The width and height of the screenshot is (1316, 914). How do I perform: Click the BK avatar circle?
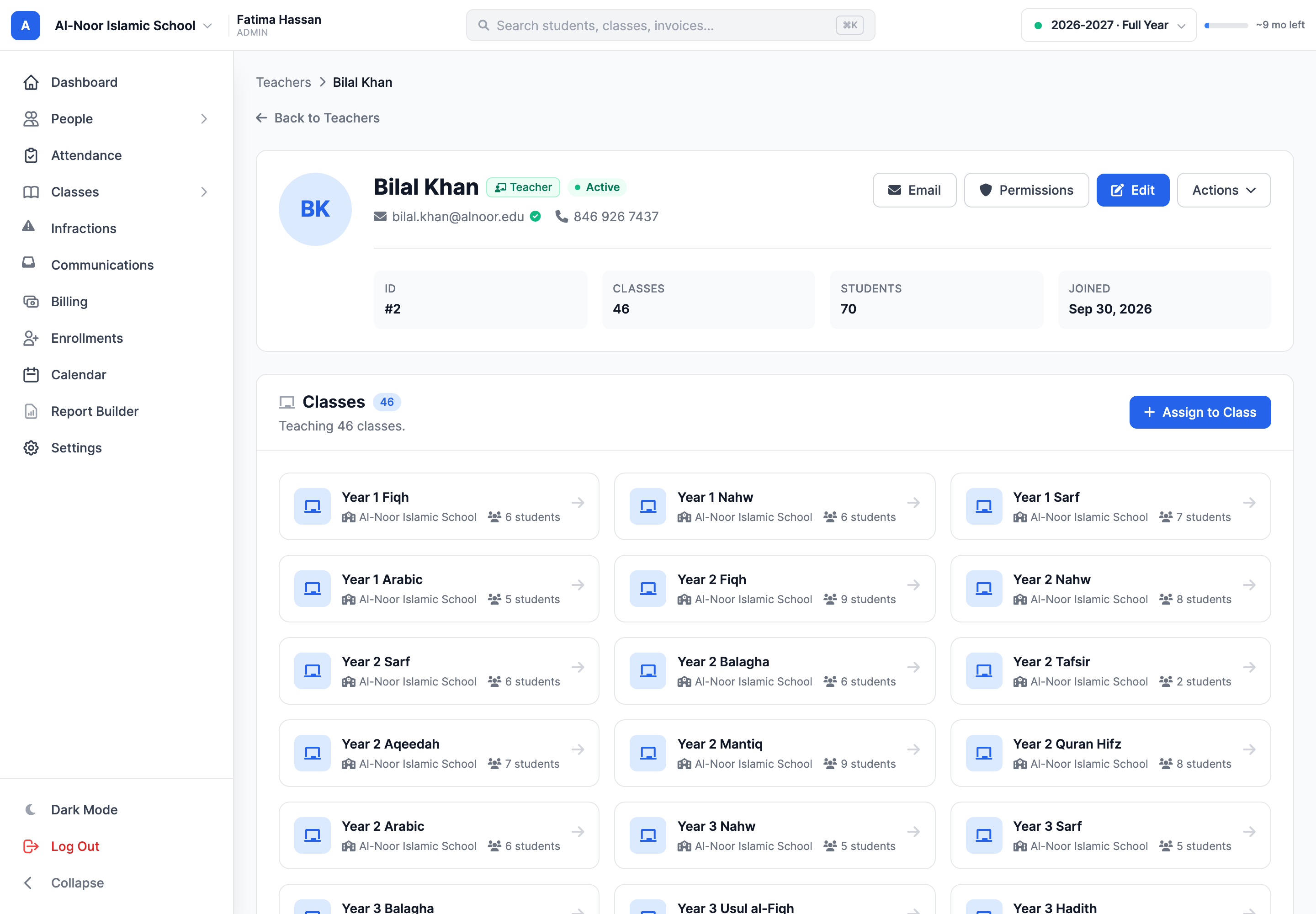316,210
